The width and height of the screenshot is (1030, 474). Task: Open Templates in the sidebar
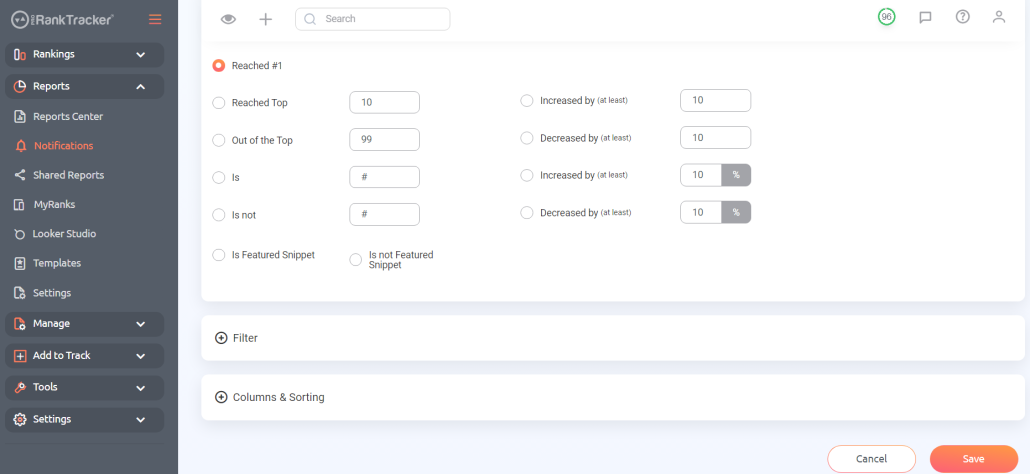click(57, 263)
